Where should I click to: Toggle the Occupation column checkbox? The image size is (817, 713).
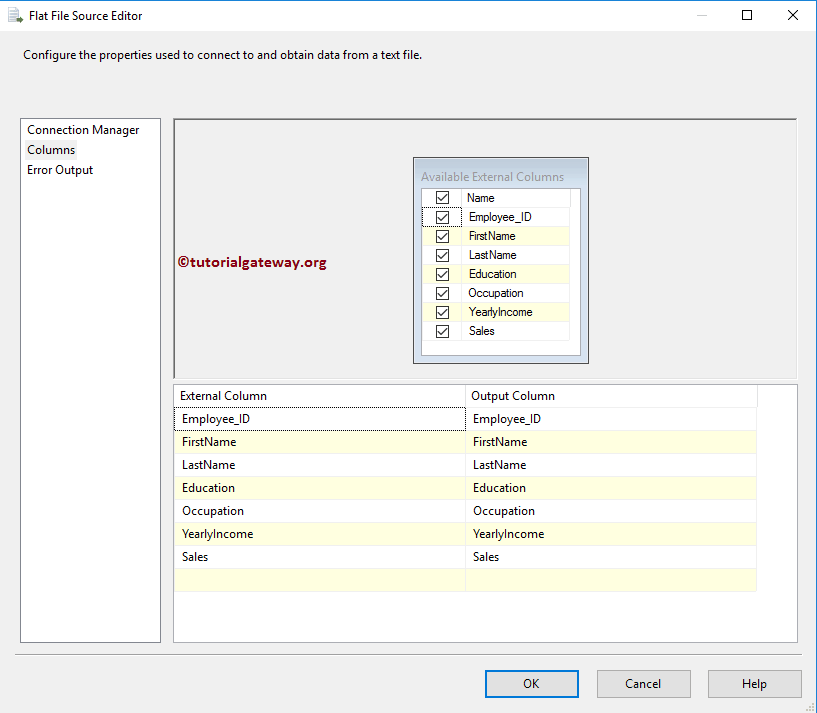(442, 292)
